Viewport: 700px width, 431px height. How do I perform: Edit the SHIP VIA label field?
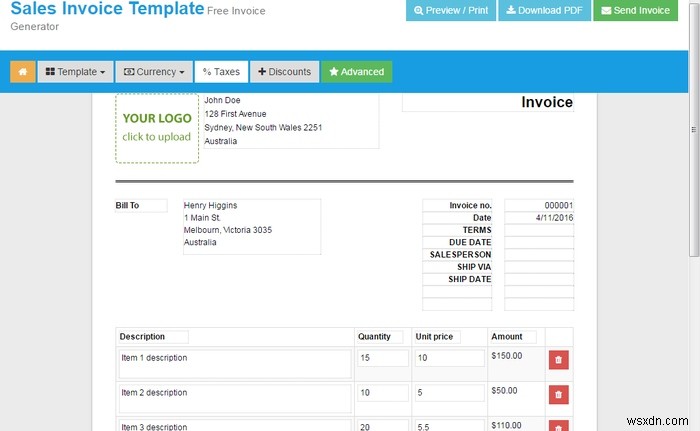pos(457,267)
